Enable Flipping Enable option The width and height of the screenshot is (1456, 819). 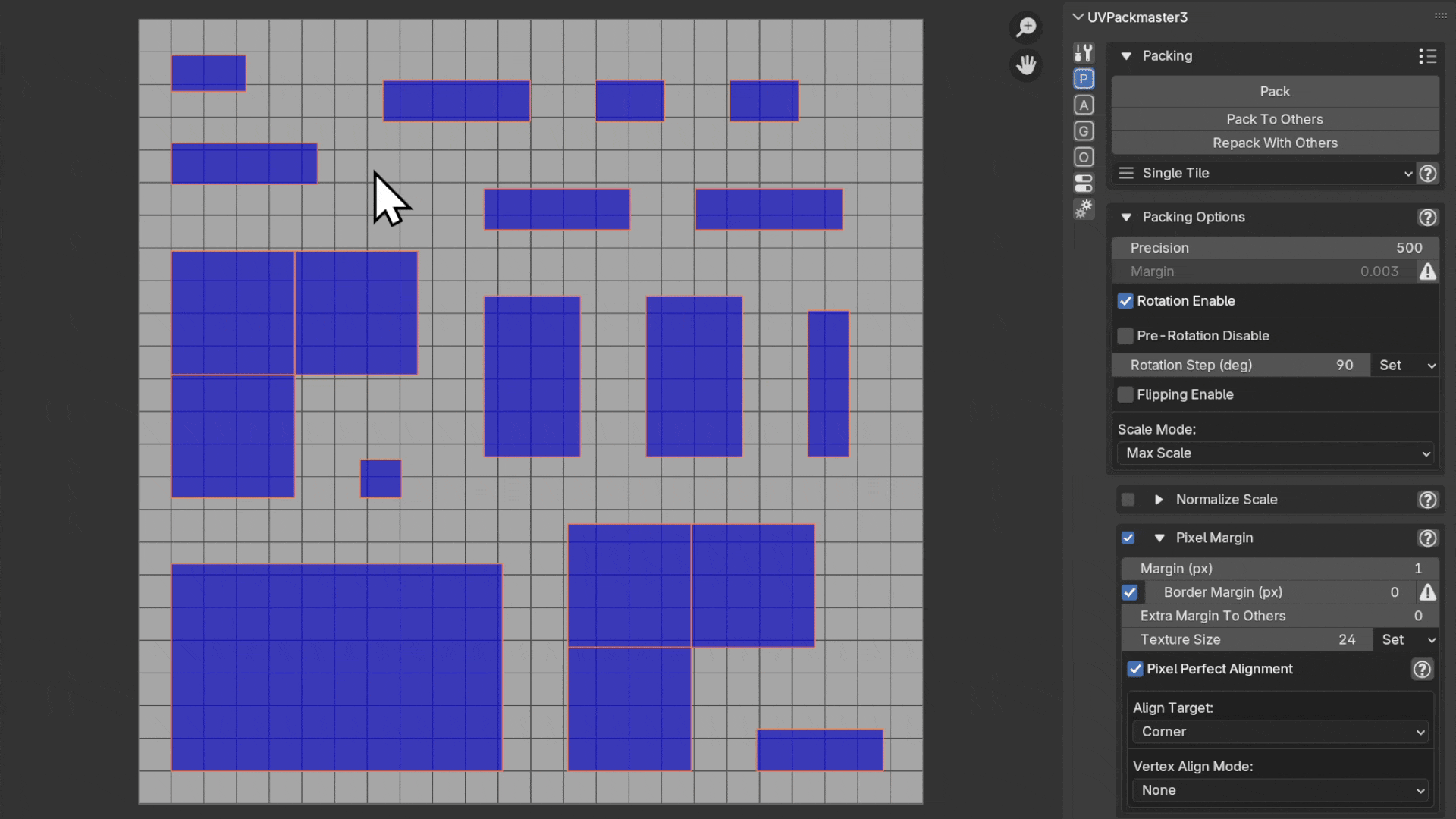(x=1125, y=394)
